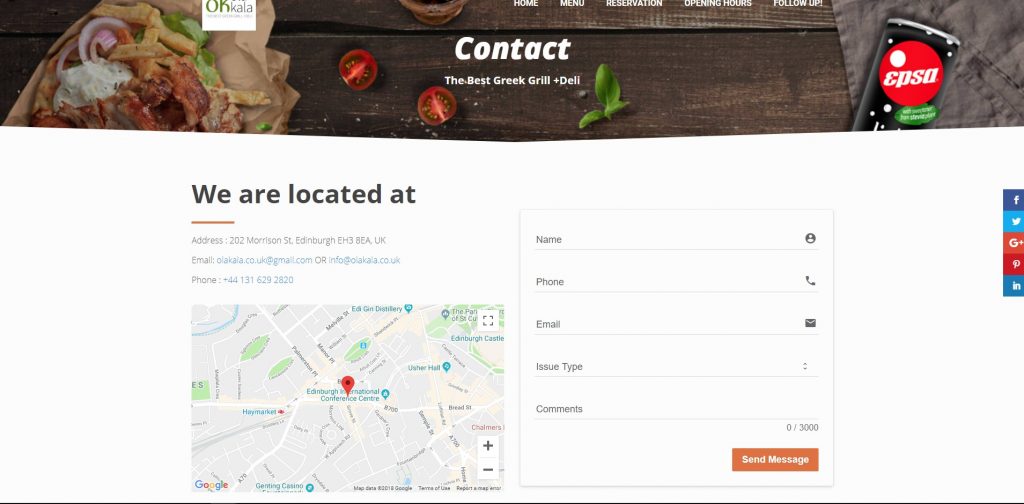Share page via Twitter sidebar icon

point(1014,221)
